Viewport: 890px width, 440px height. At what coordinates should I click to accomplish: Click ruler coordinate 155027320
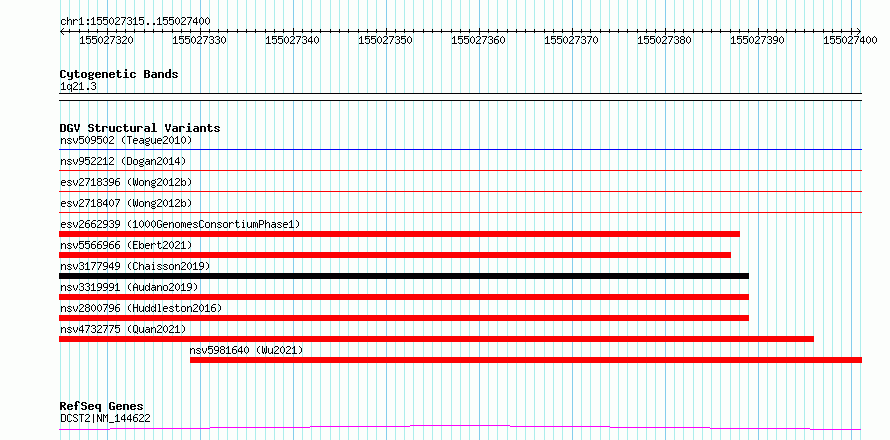(107, 40)
